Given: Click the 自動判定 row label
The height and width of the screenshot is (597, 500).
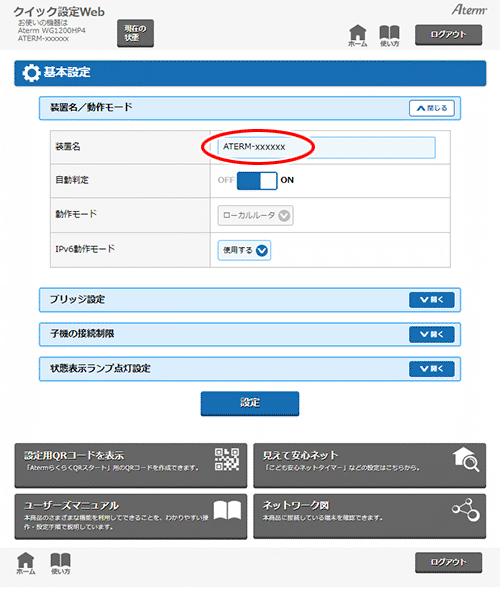Looking at the screenshot, I should [72, 180].
